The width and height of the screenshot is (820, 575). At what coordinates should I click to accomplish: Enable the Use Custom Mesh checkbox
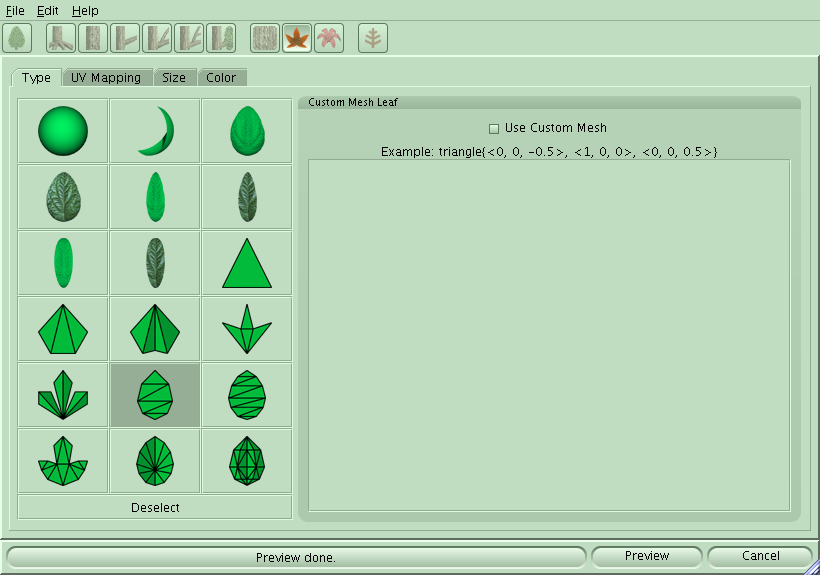click(494, 129)
